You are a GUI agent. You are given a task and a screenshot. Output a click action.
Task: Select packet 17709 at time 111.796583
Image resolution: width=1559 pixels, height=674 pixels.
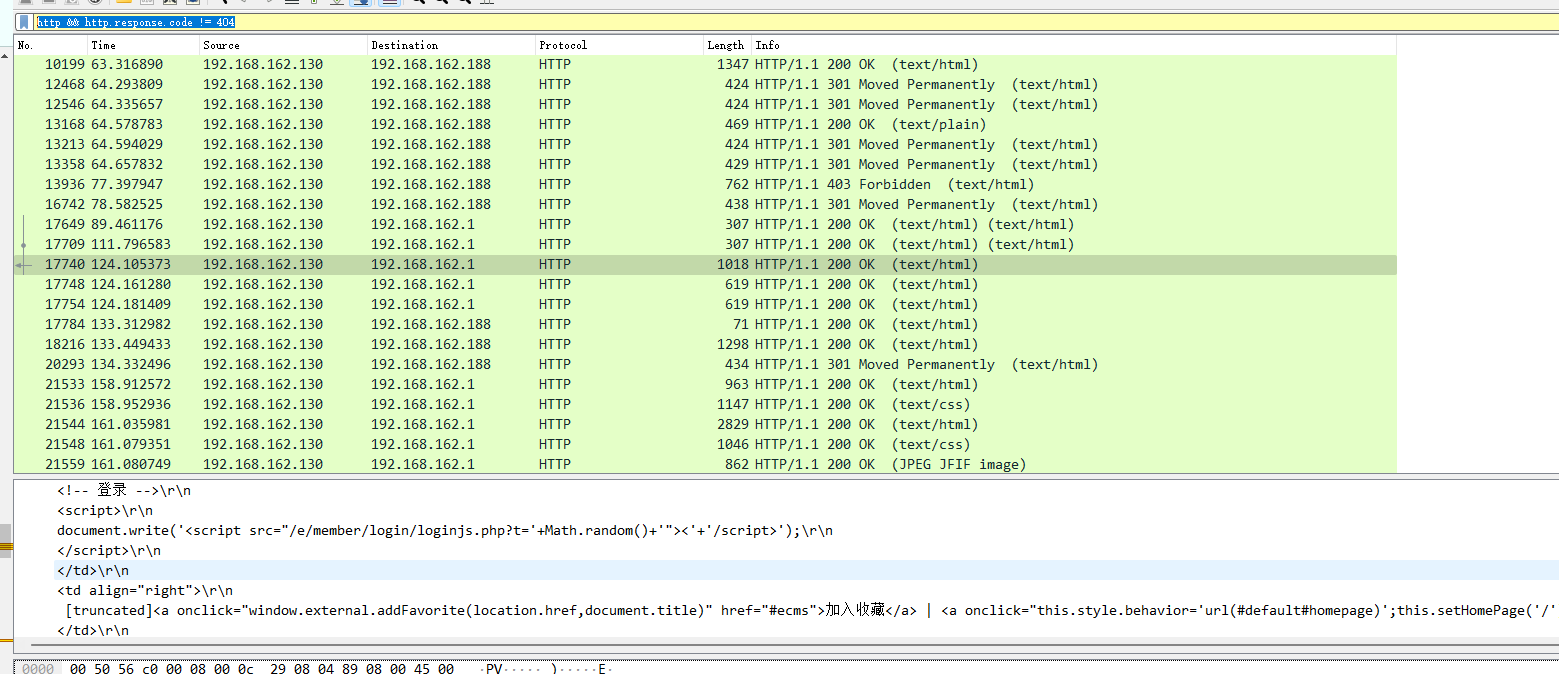click(x=705, y=244)
